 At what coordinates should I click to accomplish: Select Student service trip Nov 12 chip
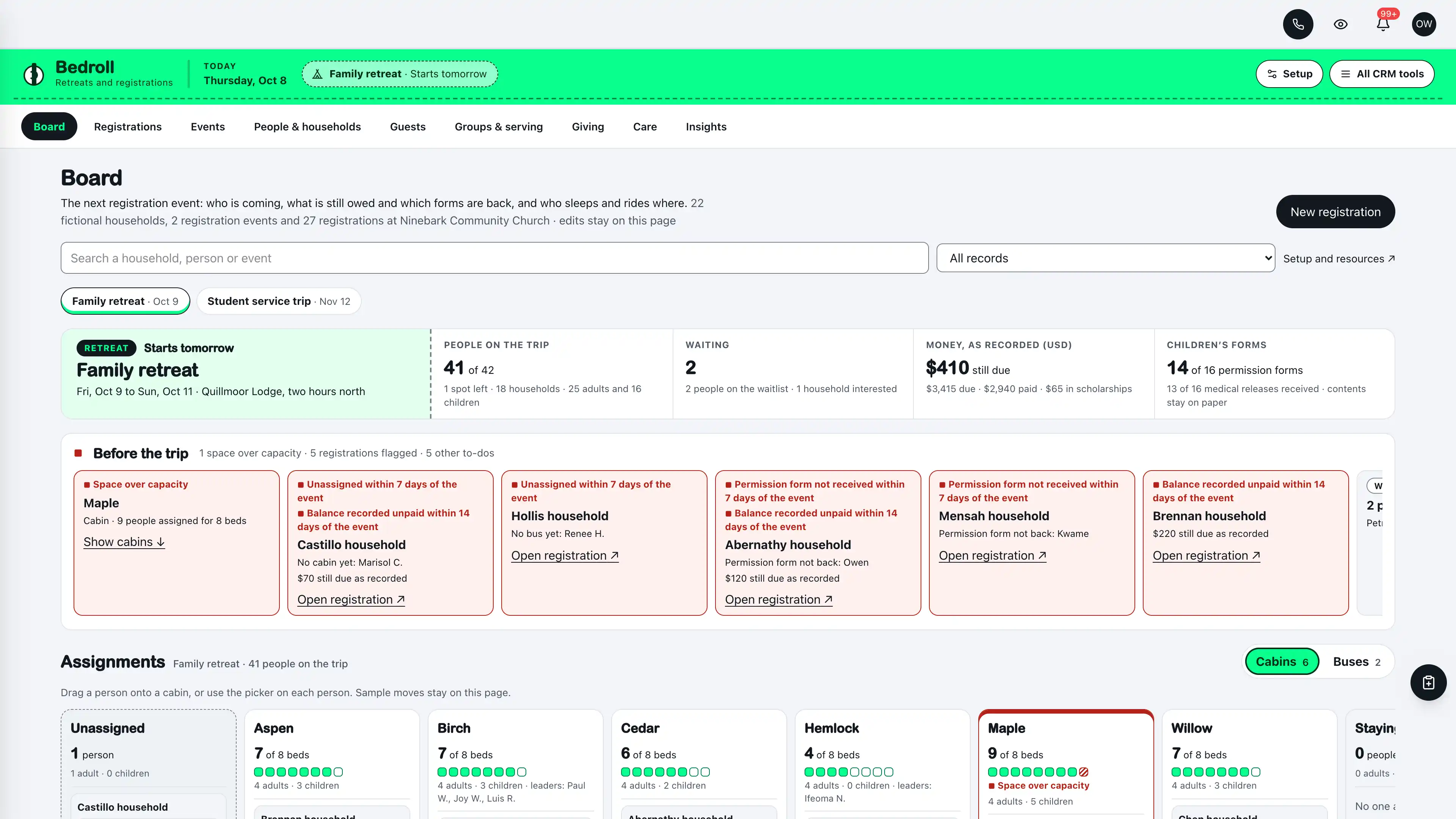(x=279, y=301)
